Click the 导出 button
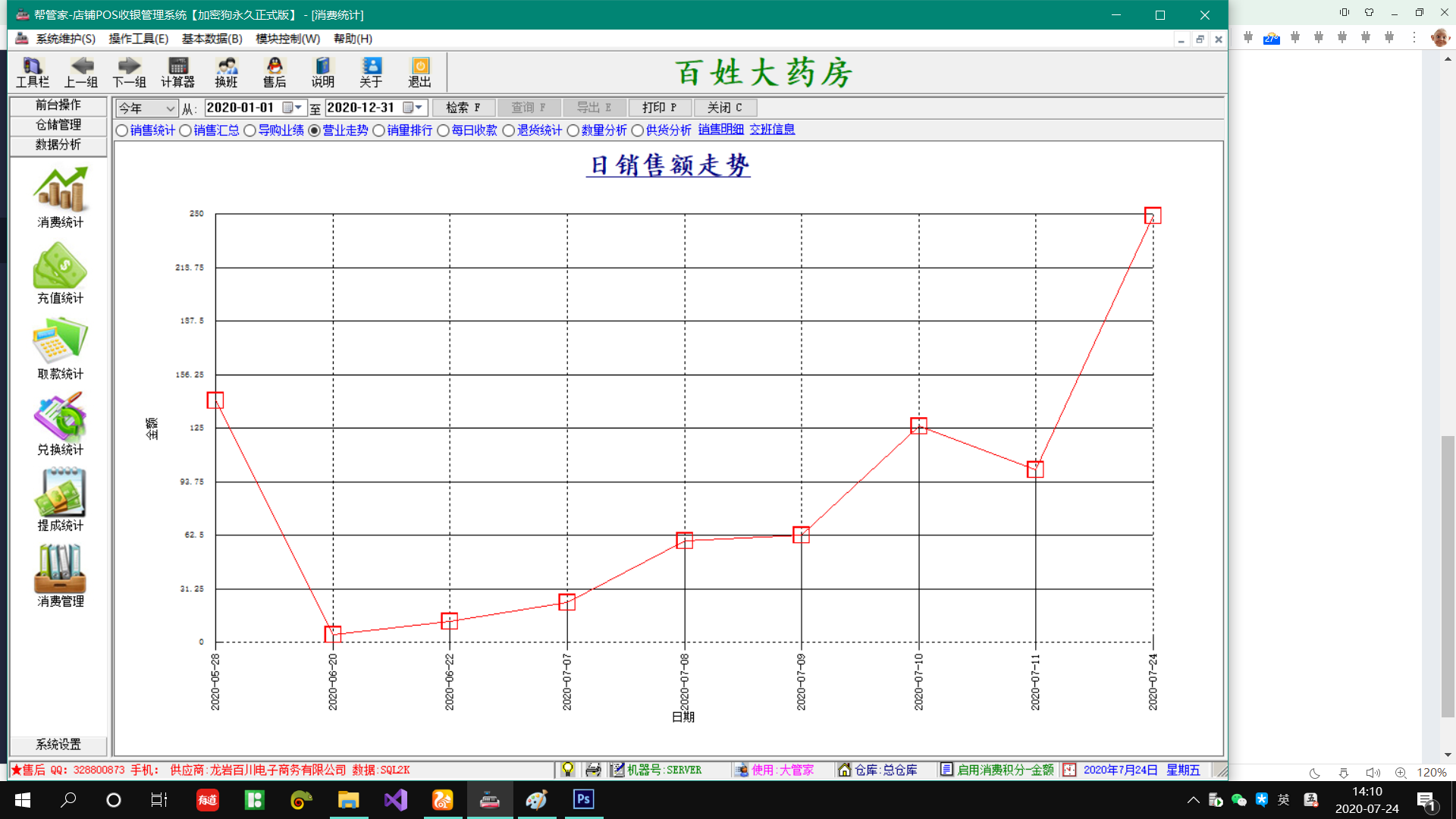 coord(595,107)
